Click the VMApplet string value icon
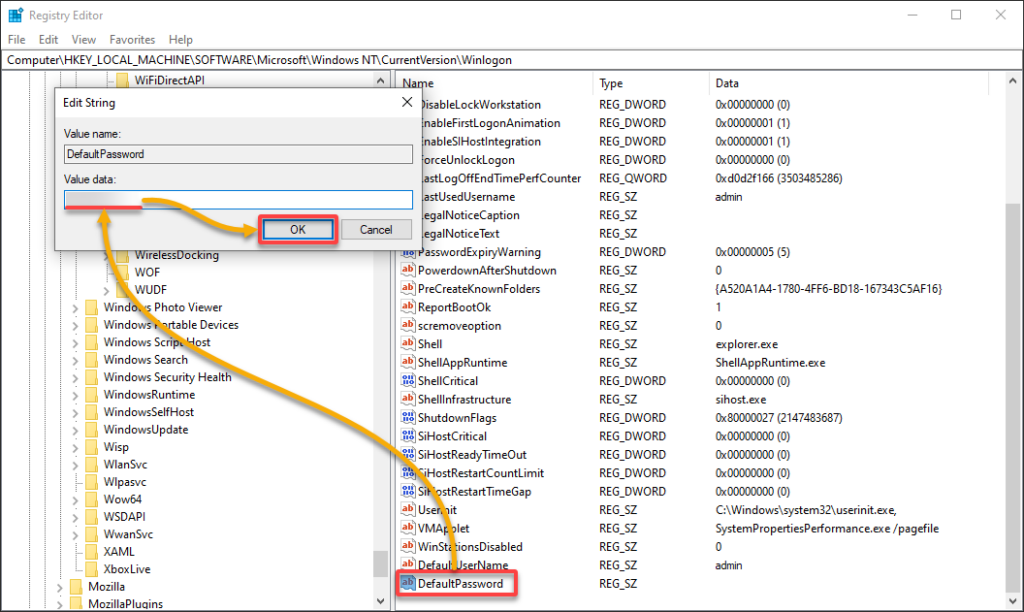 point(408,528)
